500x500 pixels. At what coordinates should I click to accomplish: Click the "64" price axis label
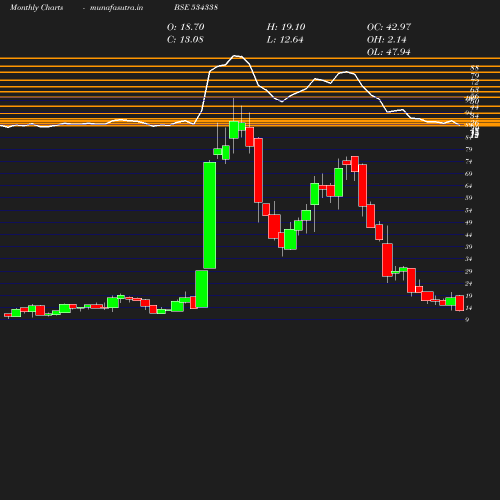click(469, 186)
